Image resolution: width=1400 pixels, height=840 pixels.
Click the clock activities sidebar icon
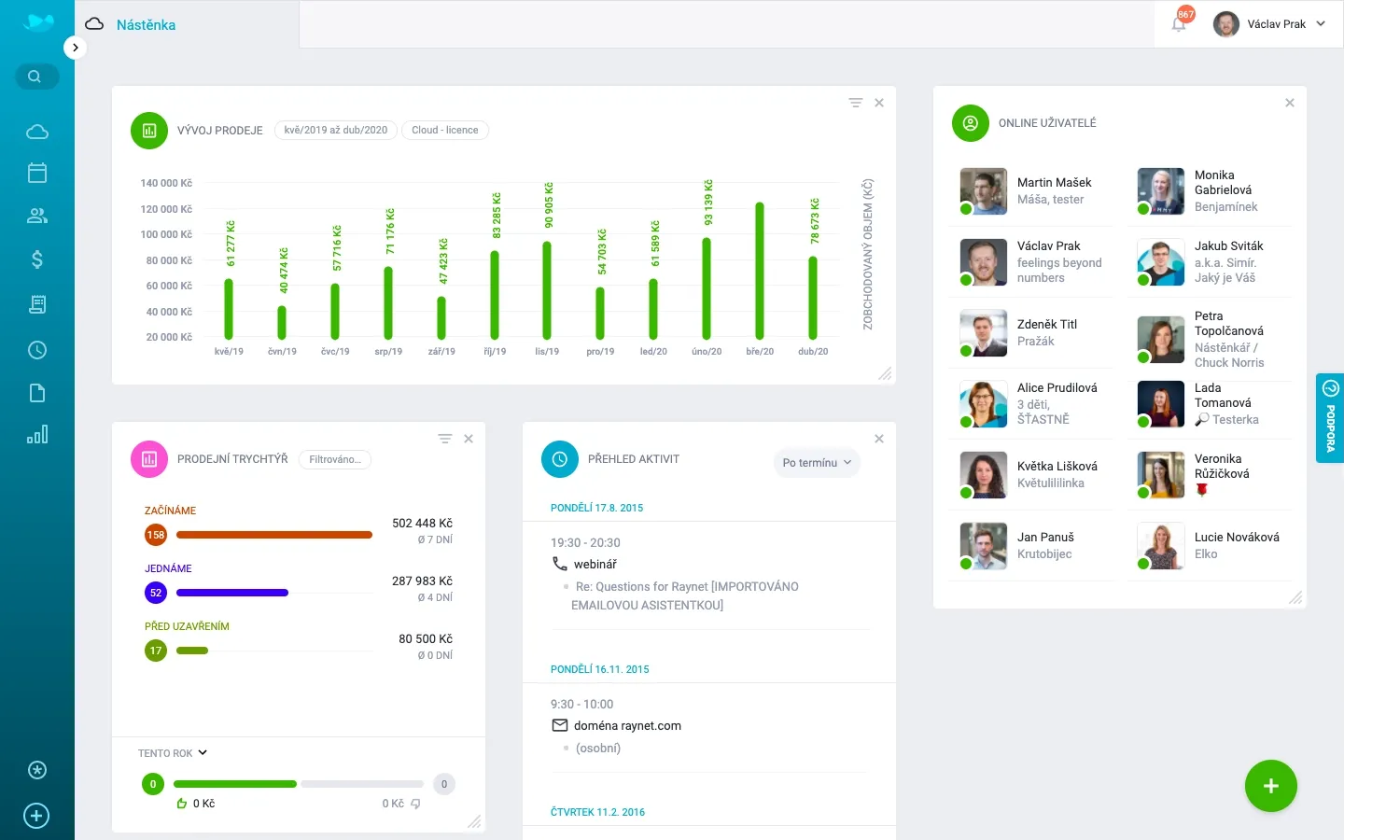click(x=37, y=350)
